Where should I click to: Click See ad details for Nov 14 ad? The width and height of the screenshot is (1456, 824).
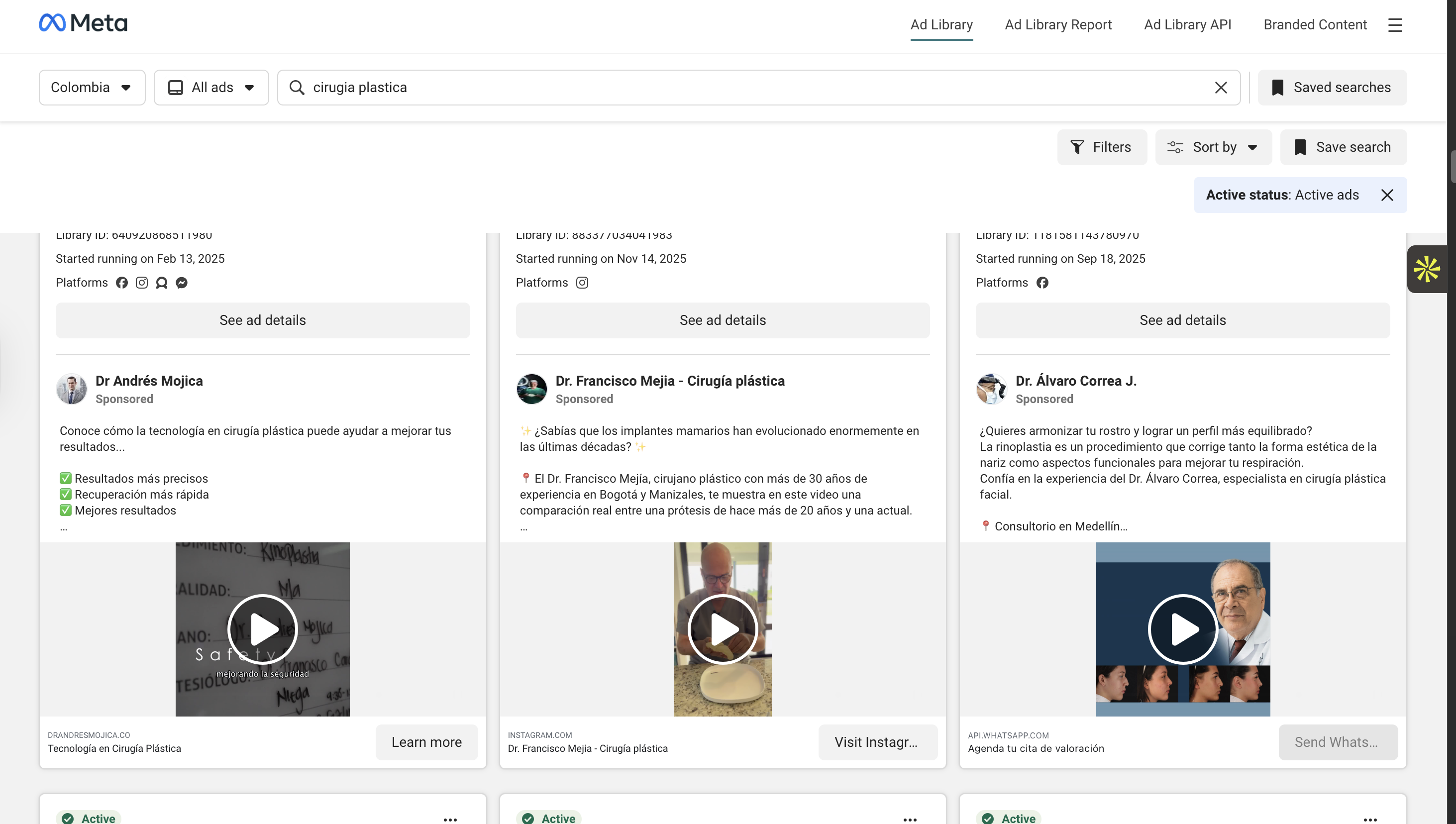pyautogui.click(x=722, y=320)
